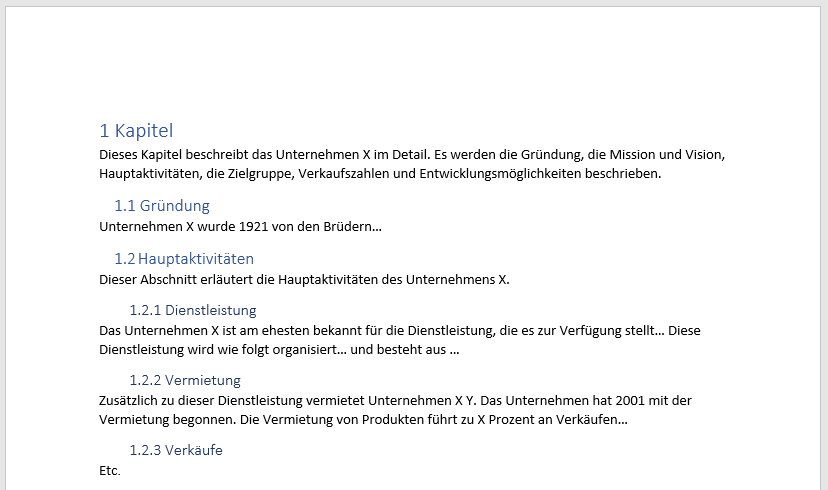Viewport: 828px width, 490px height.
Task: Click the 'Etc.' text at the bottom
Action: tap(110, 470)
